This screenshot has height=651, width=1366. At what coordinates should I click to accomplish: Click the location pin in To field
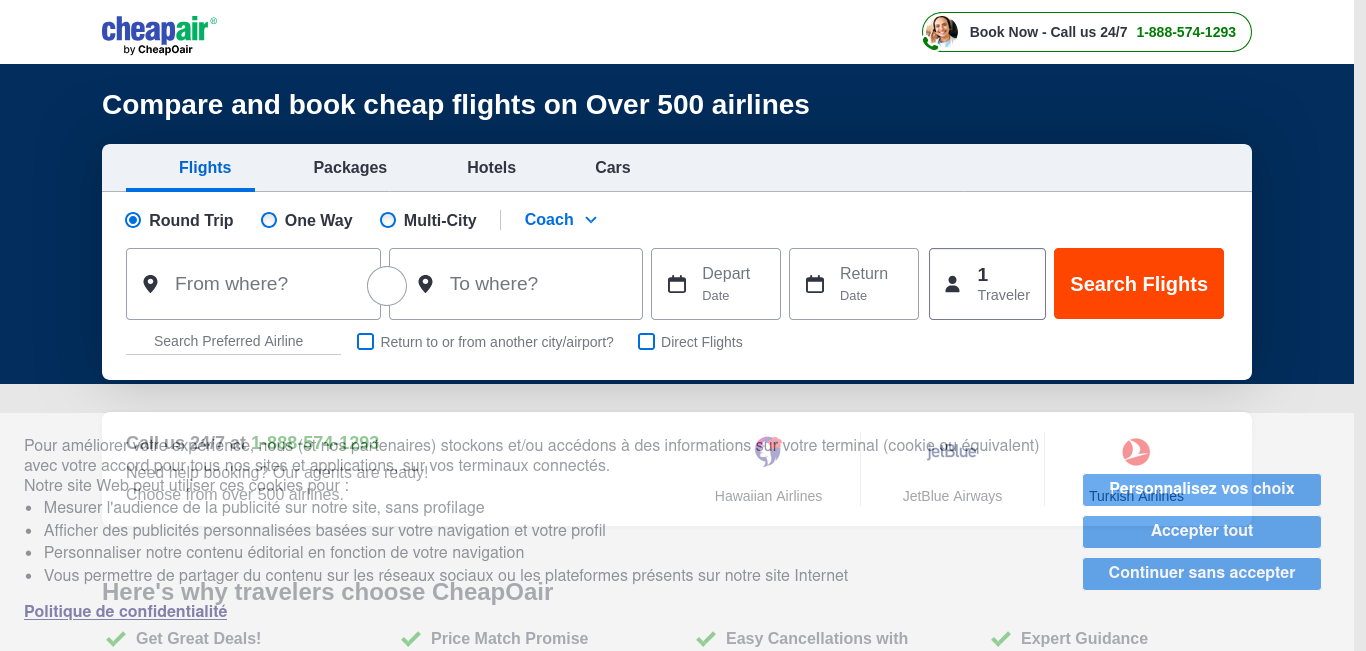(425, 284)
